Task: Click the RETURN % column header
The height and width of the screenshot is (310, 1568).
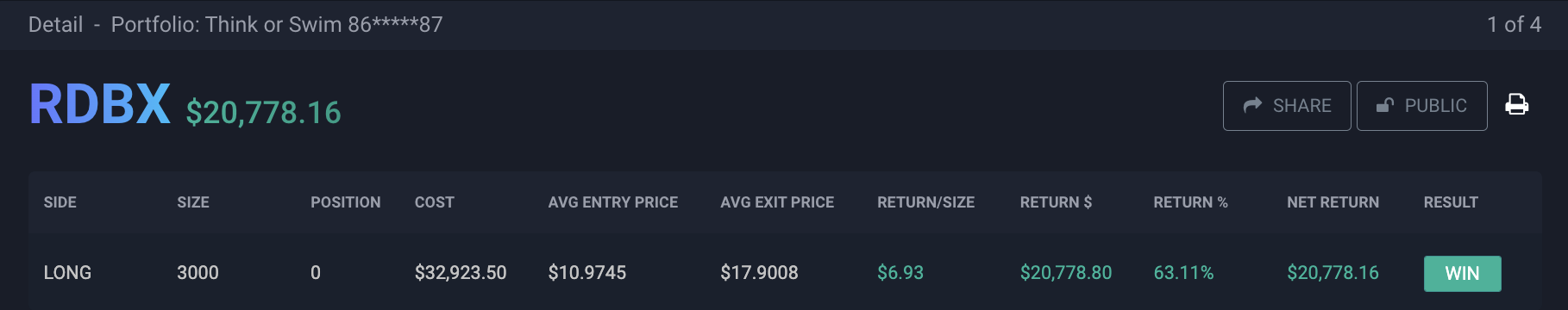Action: point(1190,202)
